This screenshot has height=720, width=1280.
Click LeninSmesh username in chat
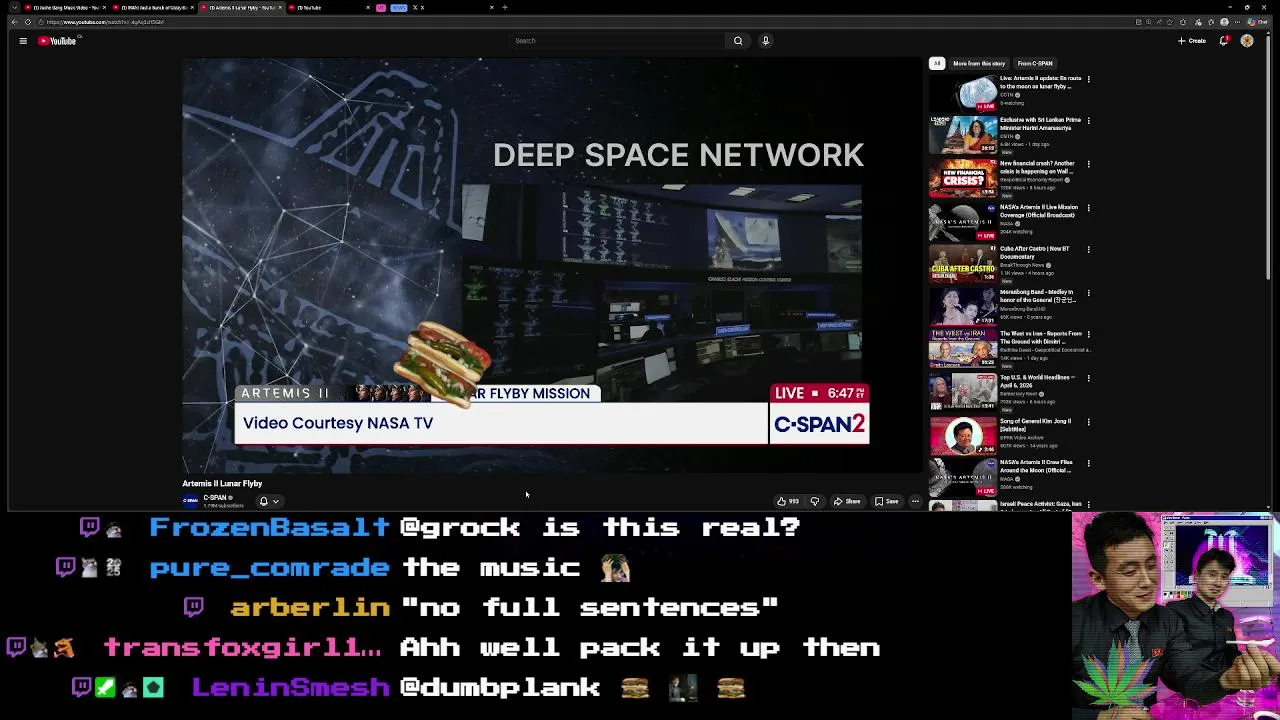(x=290, y=687)
